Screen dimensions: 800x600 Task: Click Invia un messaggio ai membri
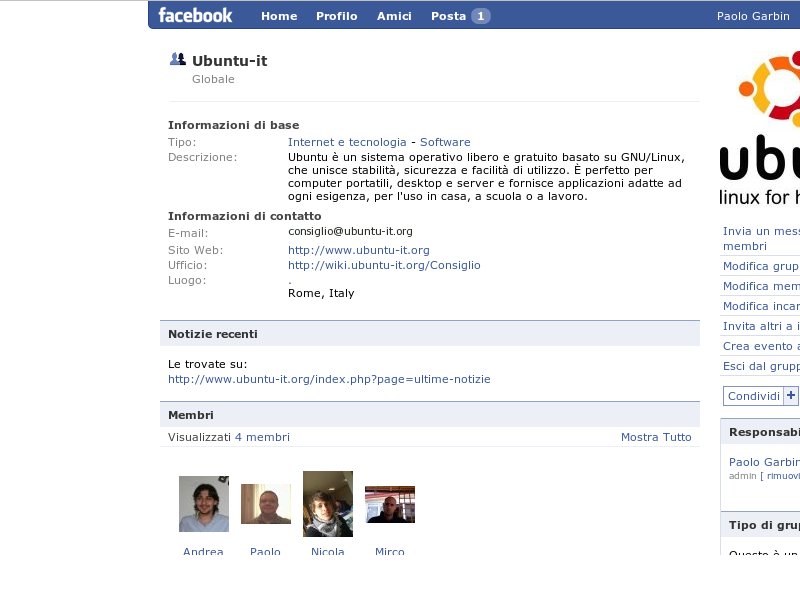coord(761,238)
